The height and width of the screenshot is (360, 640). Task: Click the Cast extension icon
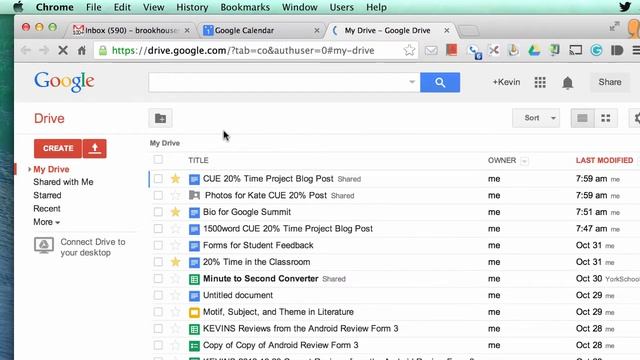tap(576, 50)
